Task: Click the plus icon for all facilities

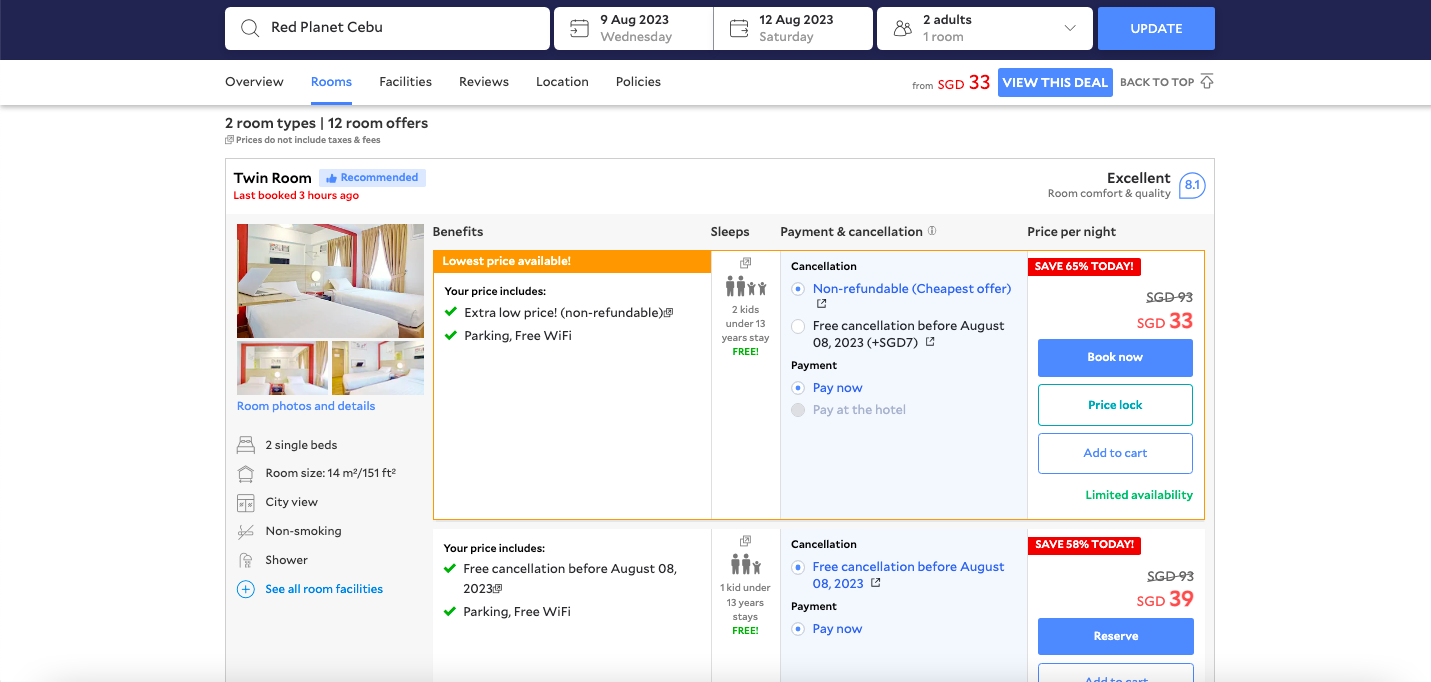Action: [x=246, y=589]
